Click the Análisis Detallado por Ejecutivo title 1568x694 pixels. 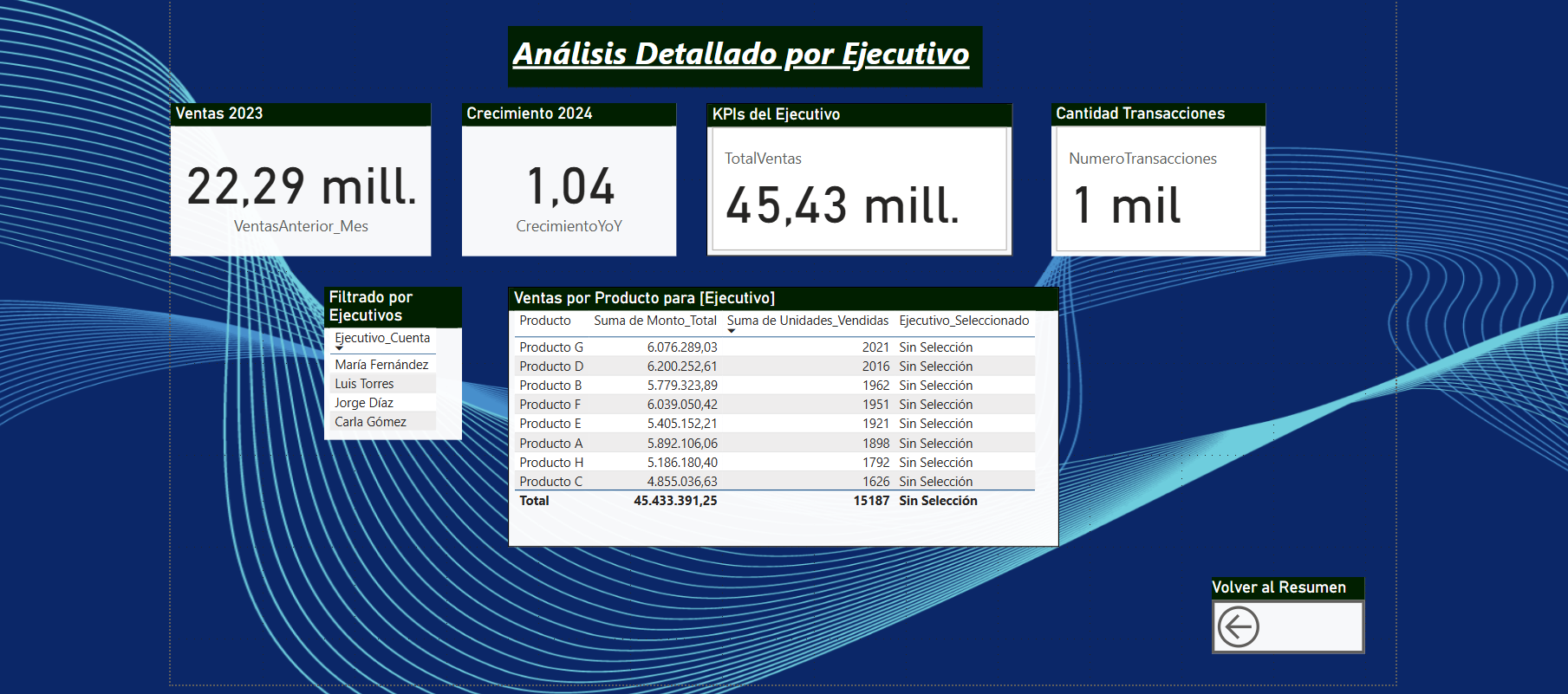pos(741,55)
